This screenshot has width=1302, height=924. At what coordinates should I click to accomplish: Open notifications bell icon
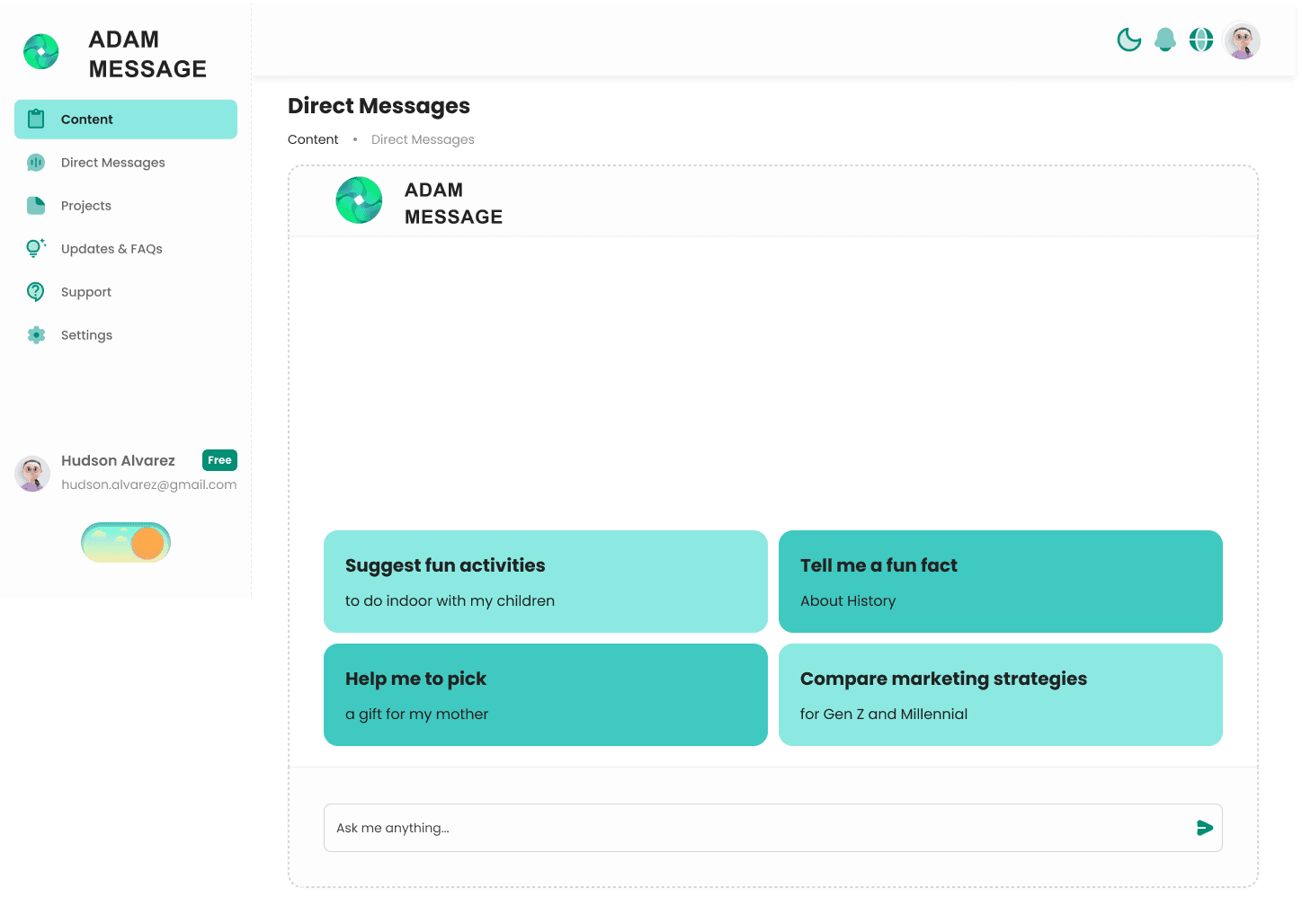click(x=1165, y=40)
